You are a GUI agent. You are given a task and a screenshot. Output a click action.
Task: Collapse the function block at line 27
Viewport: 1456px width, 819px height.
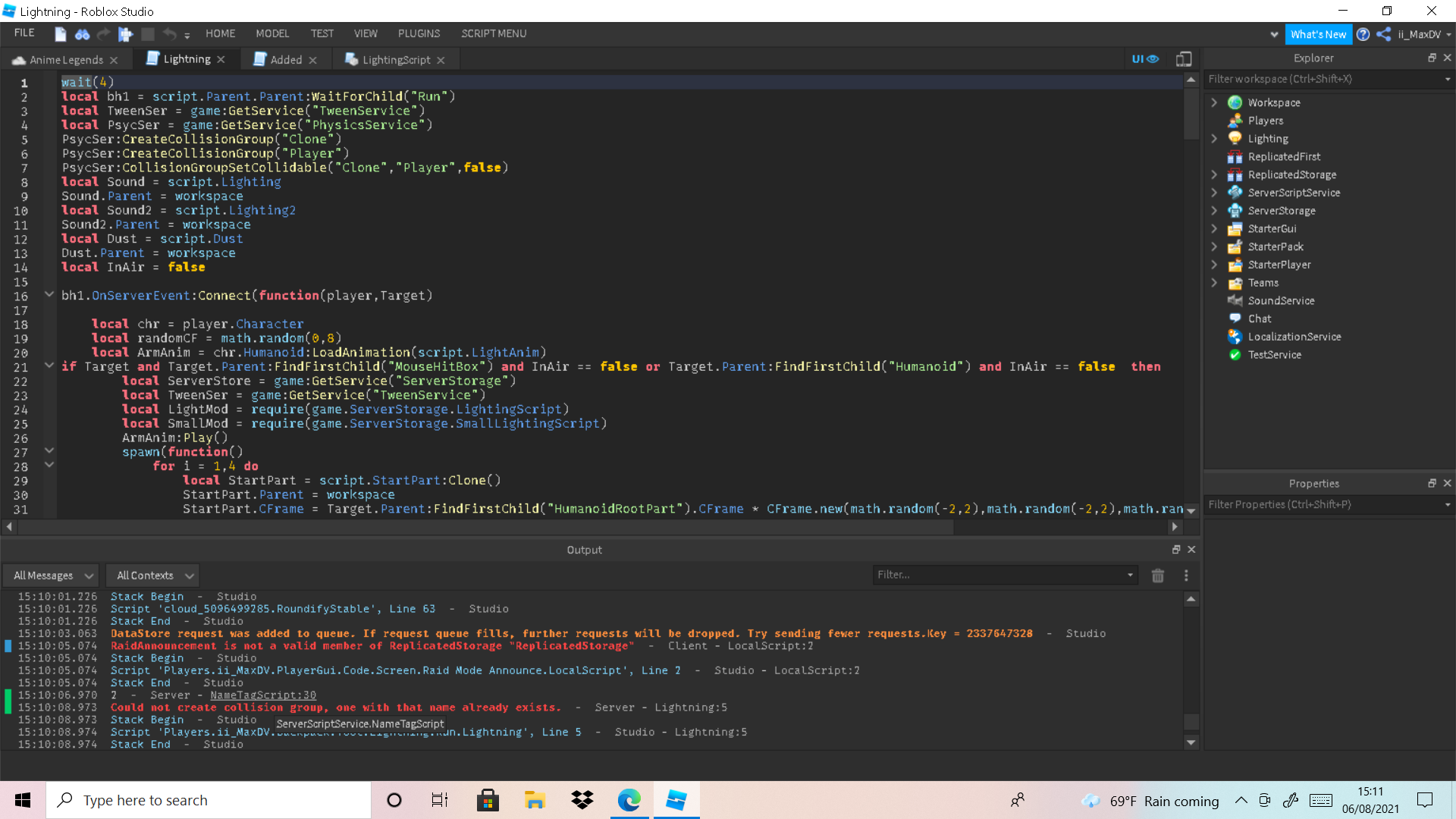tap(49, 450)
